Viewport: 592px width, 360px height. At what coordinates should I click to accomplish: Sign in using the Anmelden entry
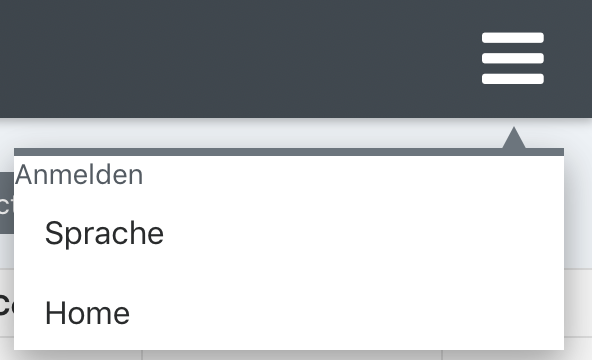[79, 175]
